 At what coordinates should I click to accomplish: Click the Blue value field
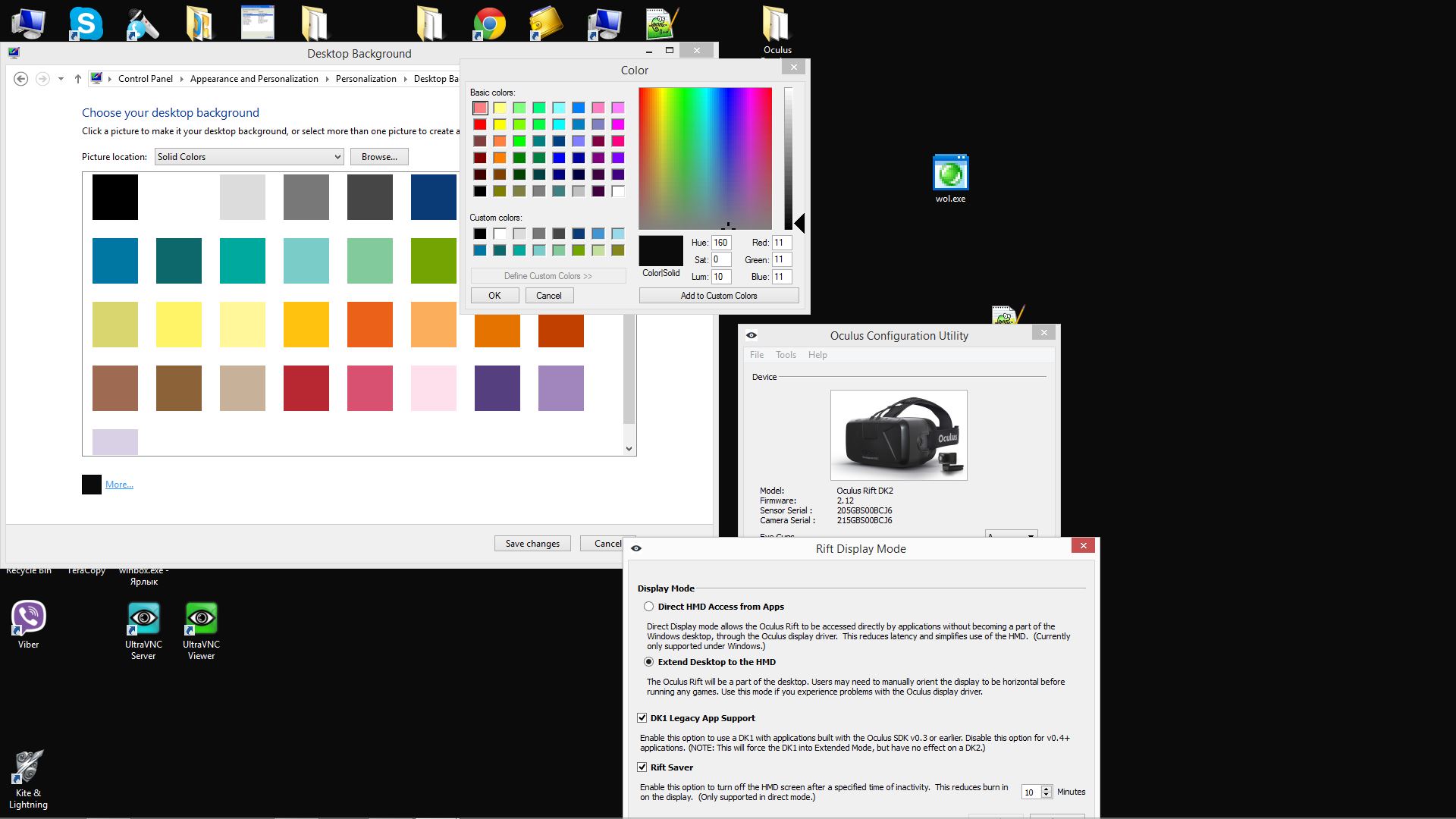tap(782, 277)
